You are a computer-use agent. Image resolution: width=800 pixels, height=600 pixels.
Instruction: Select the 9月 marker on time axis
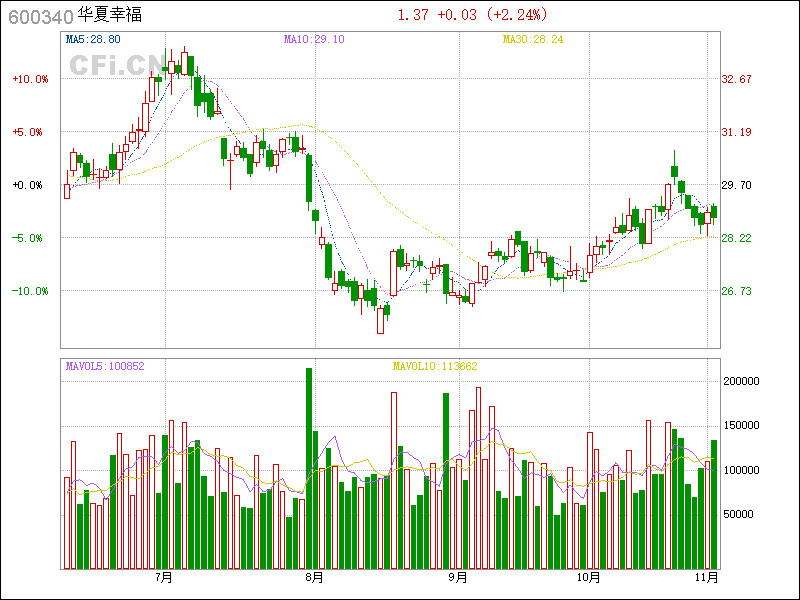(x=458, y=577)
